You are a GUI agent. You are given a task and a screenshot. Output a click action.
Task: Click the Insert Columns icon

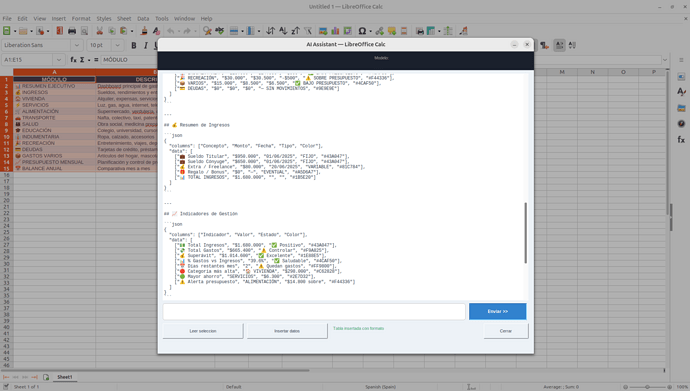pyautogui.click(x=250, y=31)
